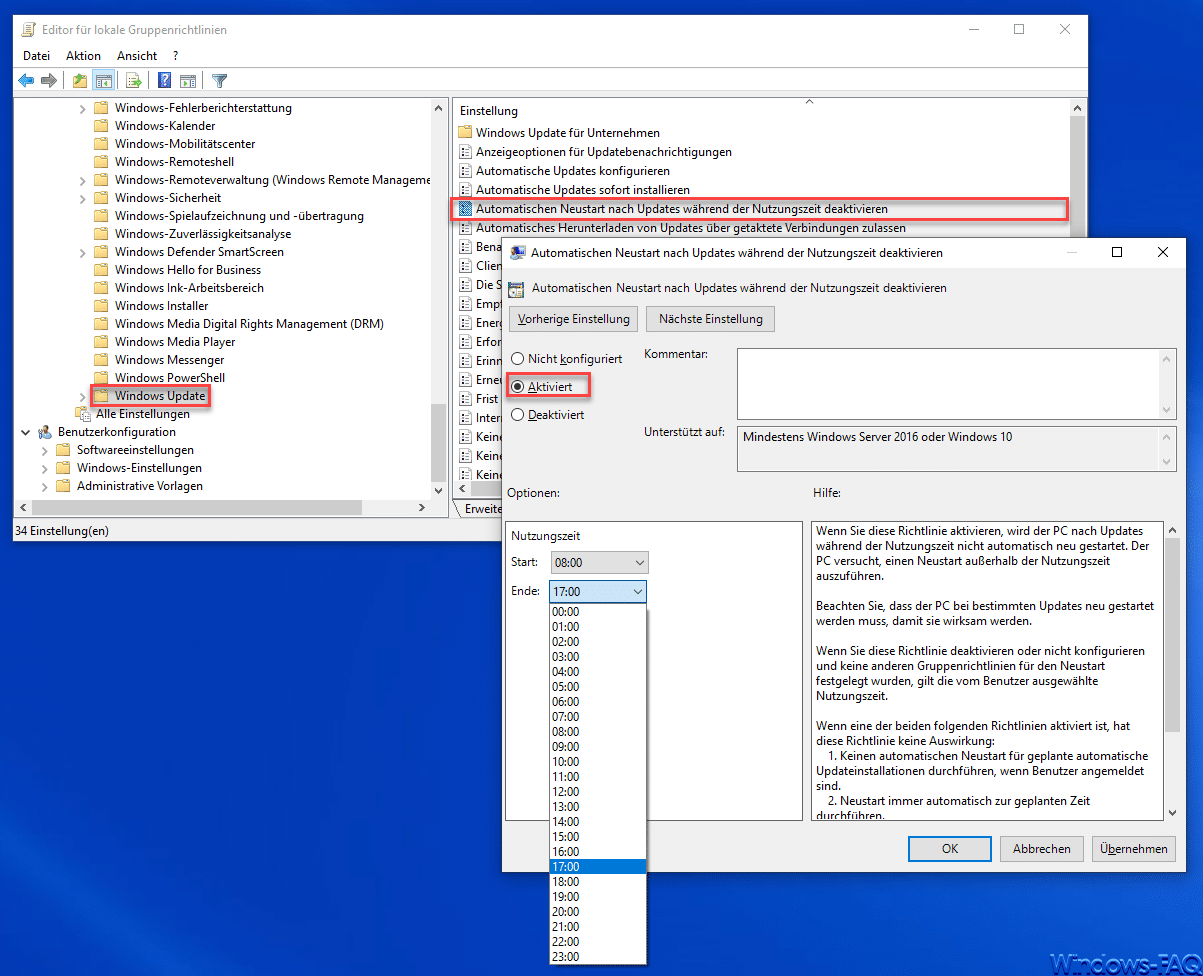Click the folder icon of Windows-Remoteshell
The width and height of the screenshot is (1203, 976).
click(100, 162)
